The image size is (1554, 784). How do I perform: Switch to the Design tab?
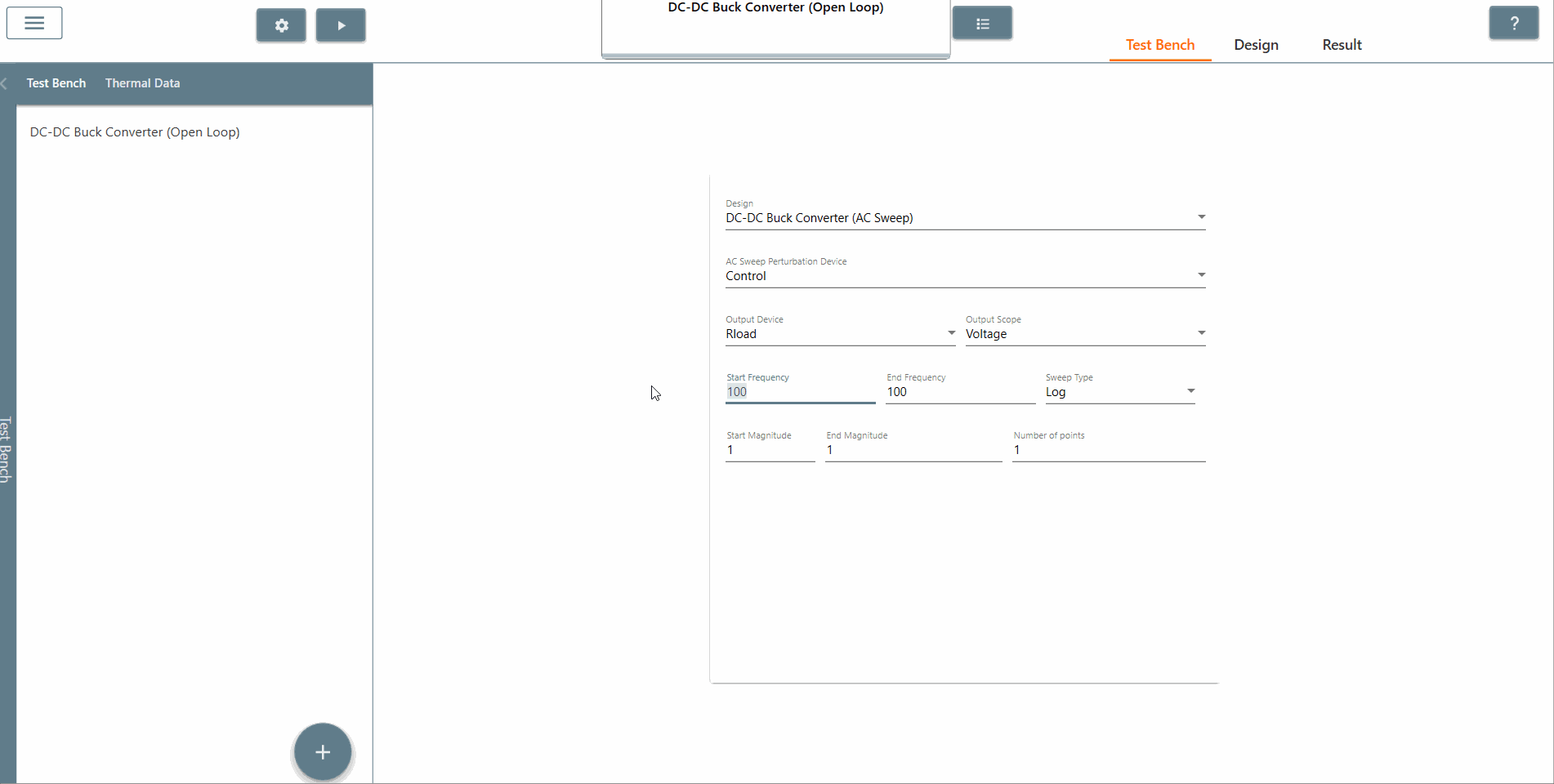click(x=1256, y=45)
